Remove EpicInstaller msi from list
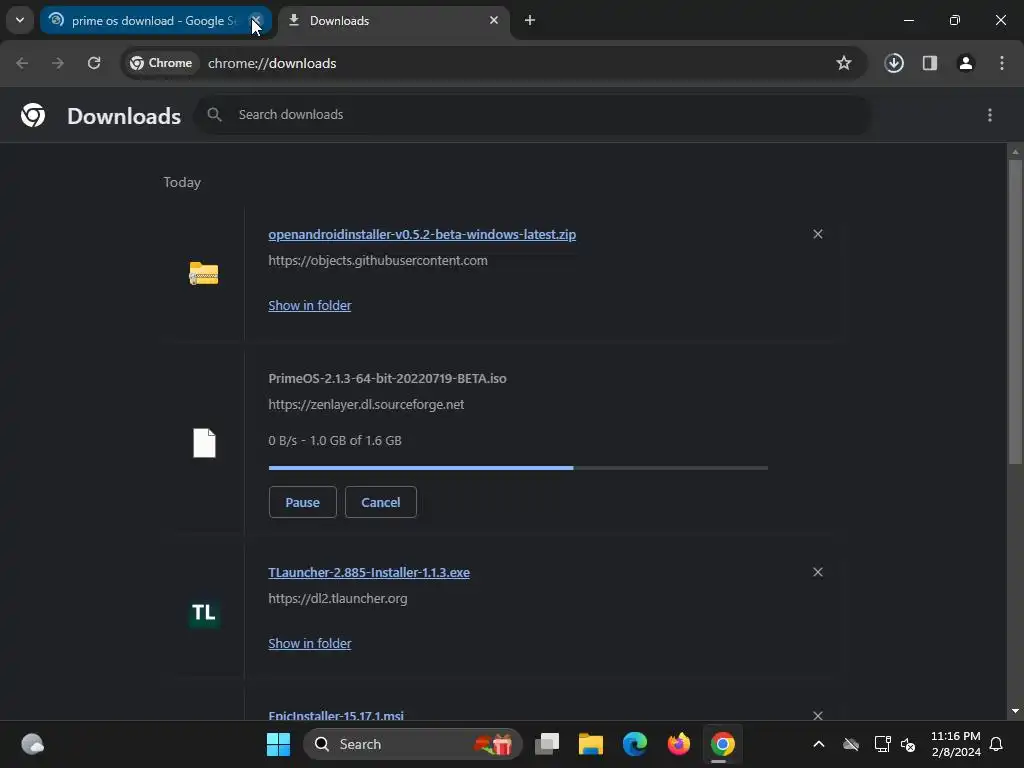The height and width of the screenshot is (768, 1024). click(818, 716)
